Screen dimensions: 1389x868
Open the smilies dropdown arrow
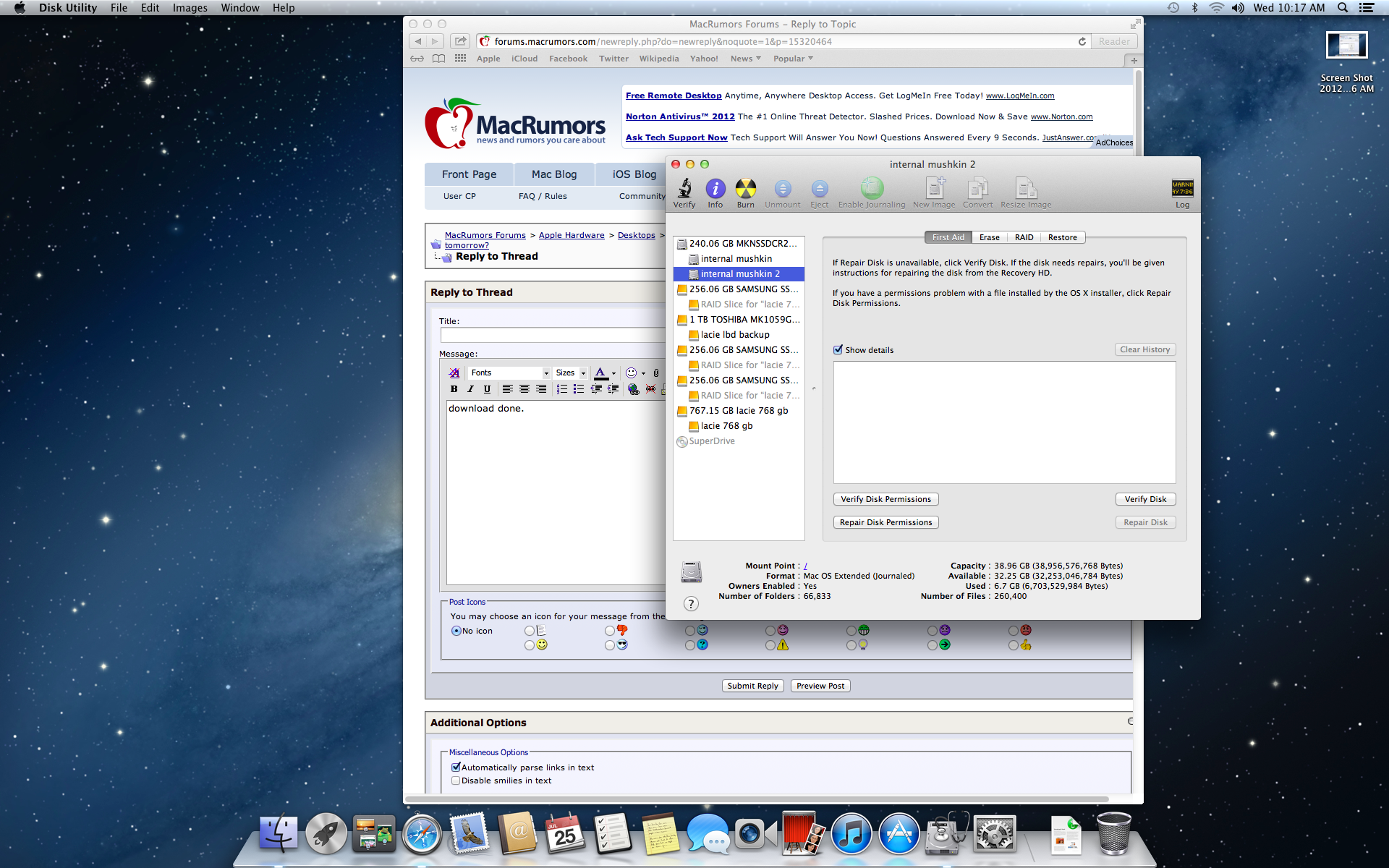pos(643,373)
